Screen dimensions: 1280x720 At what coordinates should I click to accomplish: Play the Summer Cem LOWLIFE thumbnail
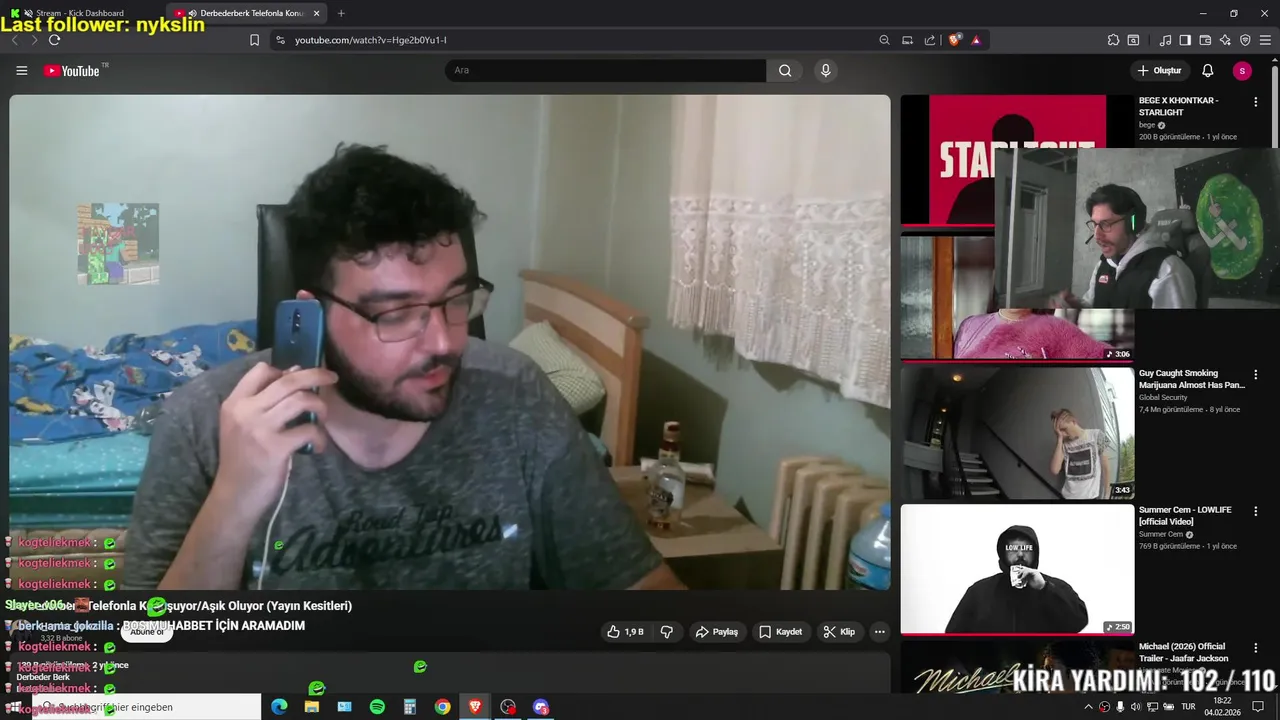(1017, 569)
